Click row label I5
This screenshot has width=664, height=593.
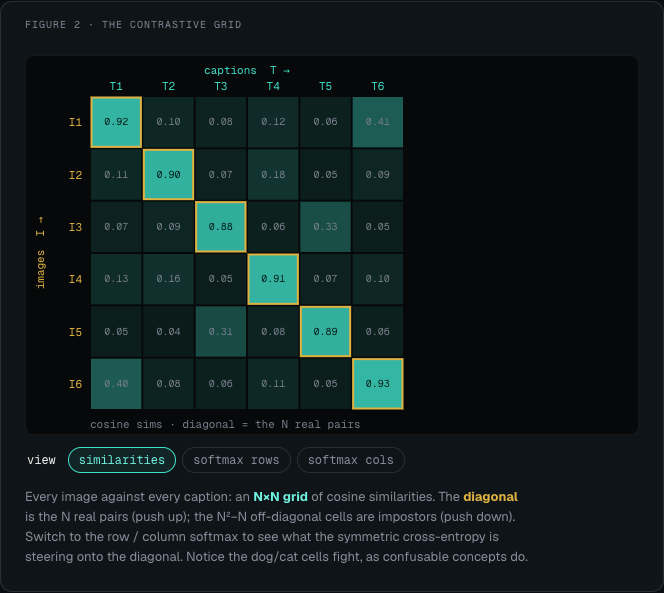(75, 332)
